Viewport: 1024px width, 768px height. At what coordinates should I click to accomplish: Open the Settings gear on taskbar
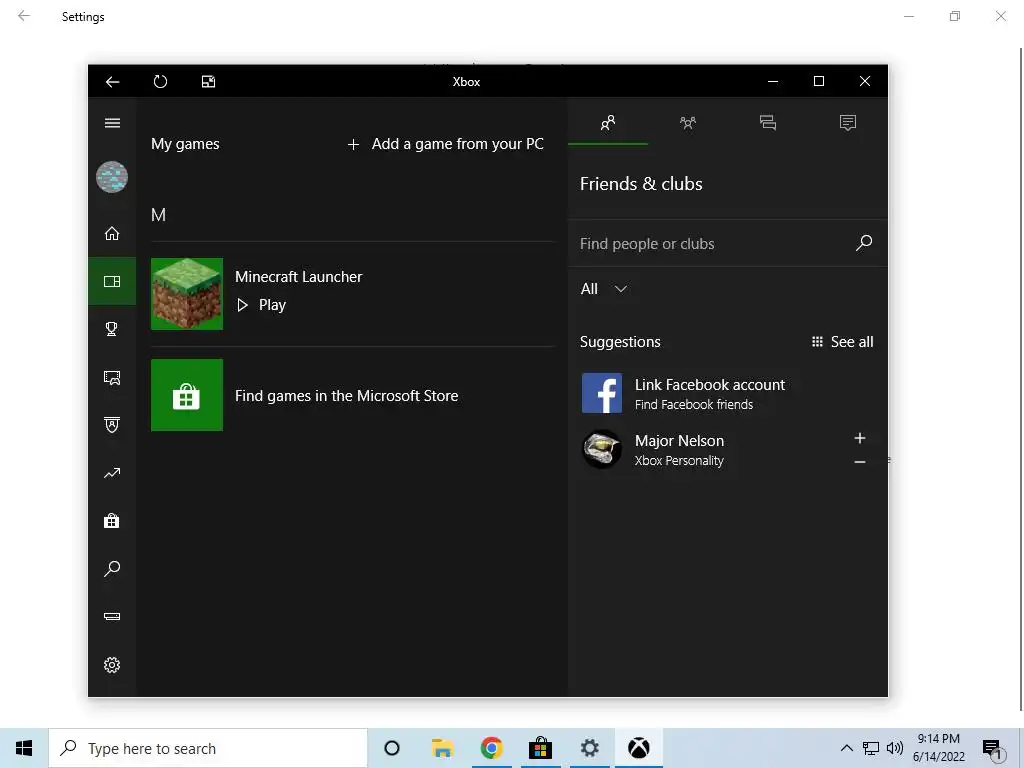tap(590, 748)
